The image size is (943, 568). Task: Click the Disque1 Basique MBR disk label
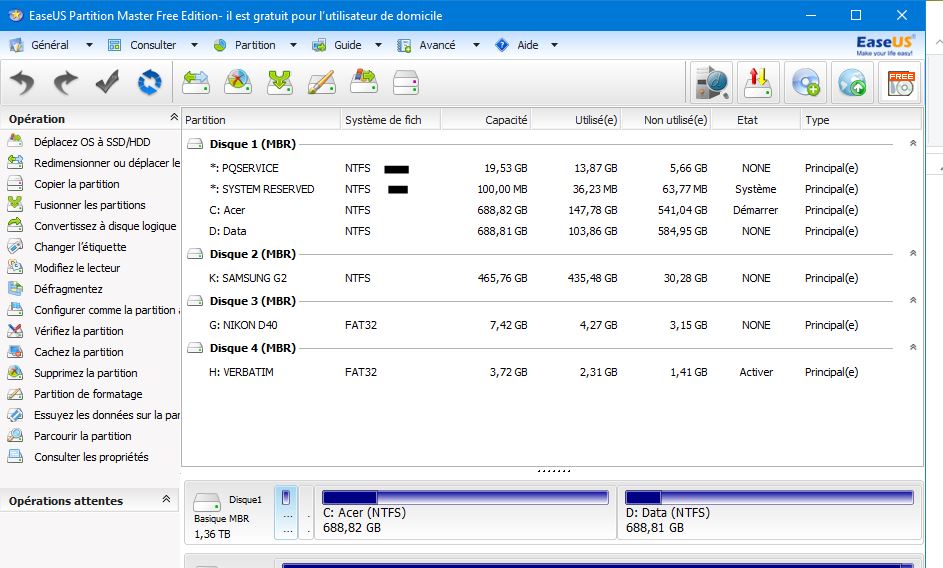[228, 516]
